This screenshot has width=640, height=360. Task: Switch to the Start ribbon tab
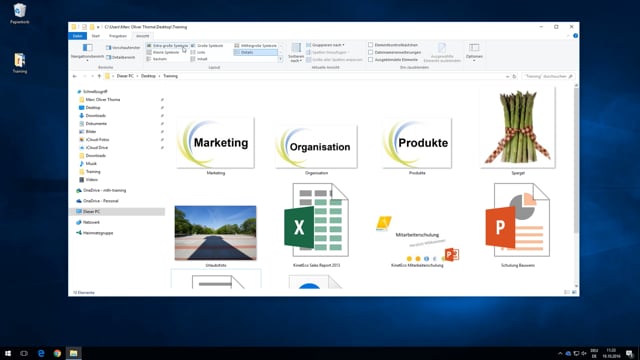[96, 36]
